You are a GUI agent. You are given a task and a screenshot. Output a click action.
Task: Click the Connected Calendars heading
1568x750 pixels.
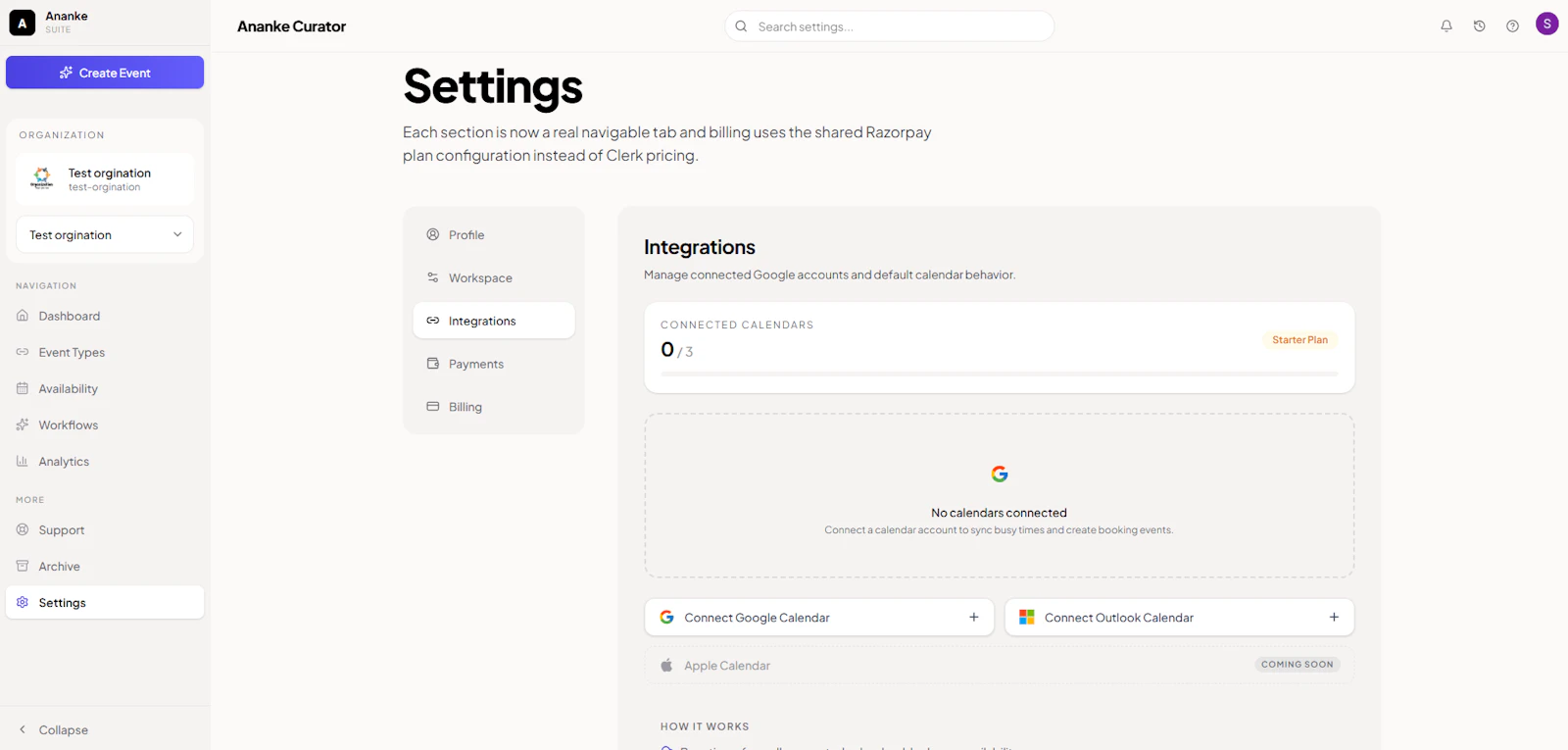coord(737,325)
